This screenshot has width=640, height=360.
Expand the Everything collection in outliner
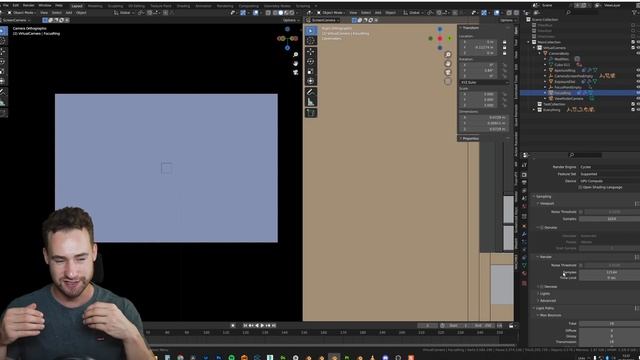(x=534, y=110)
